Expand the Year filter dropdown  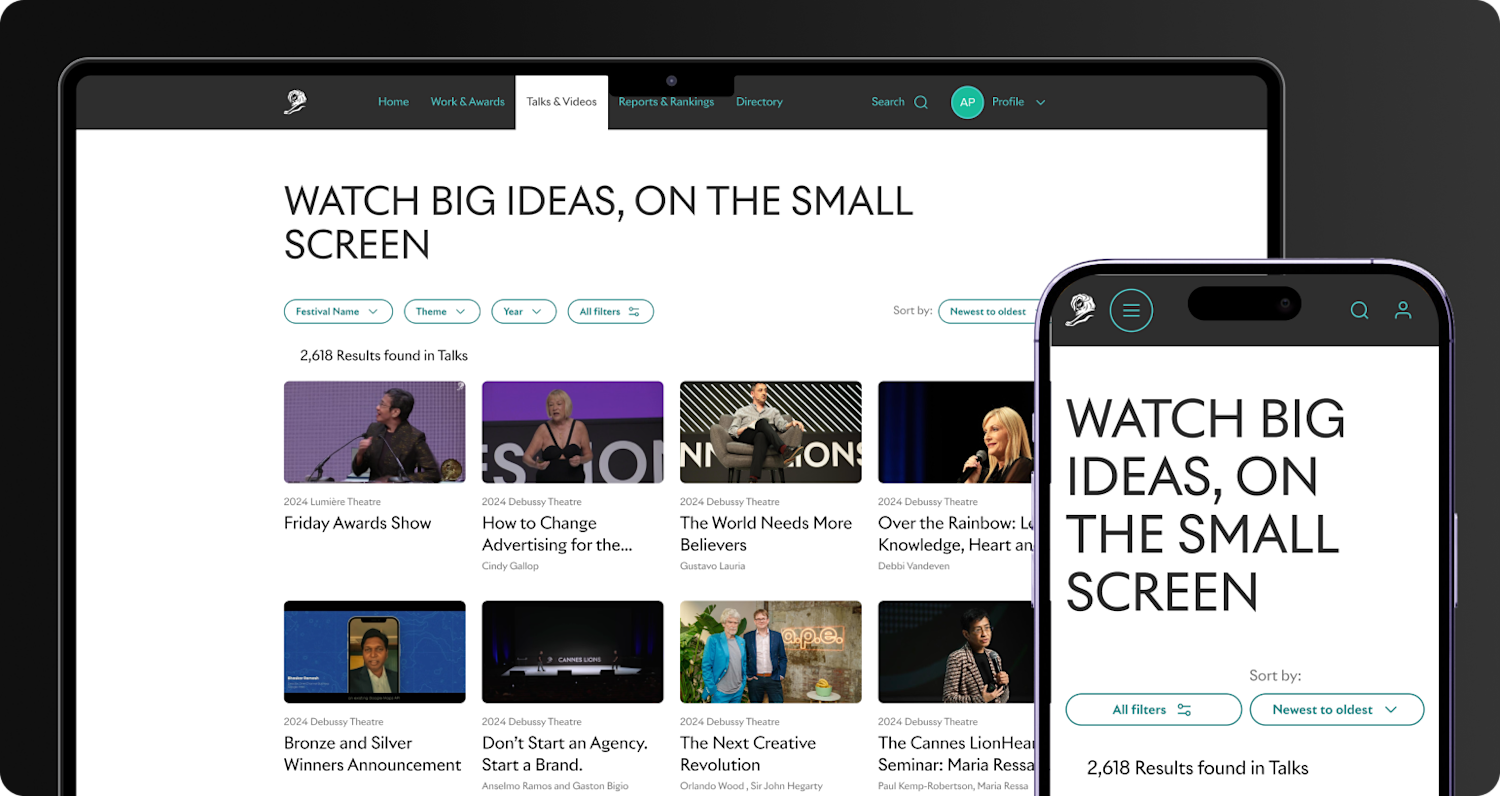tap(524, 312)
